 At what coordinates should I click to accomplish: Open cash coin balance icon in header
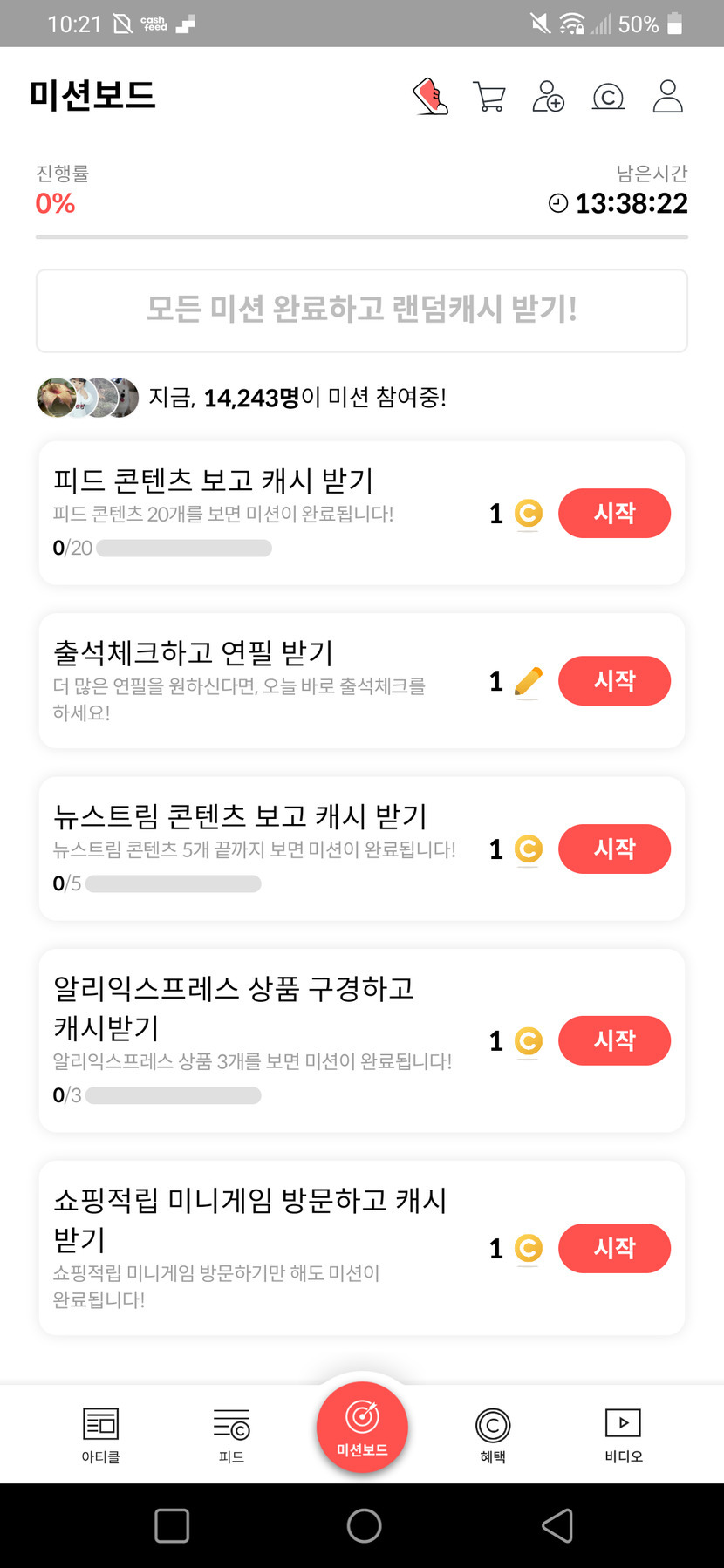[x=608, y=96]
